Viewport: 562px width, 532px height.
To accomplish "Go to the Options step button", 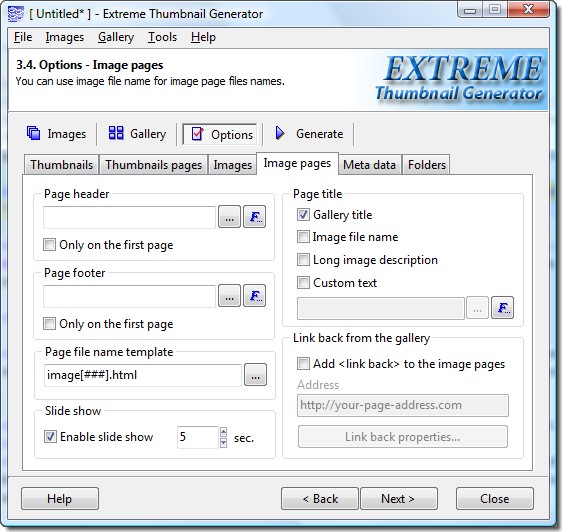I will click(x=221, y=134).
